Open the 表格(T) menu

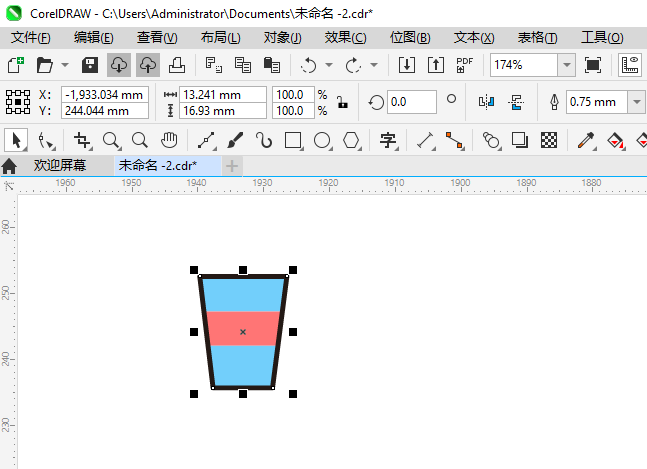click(538, 38)
